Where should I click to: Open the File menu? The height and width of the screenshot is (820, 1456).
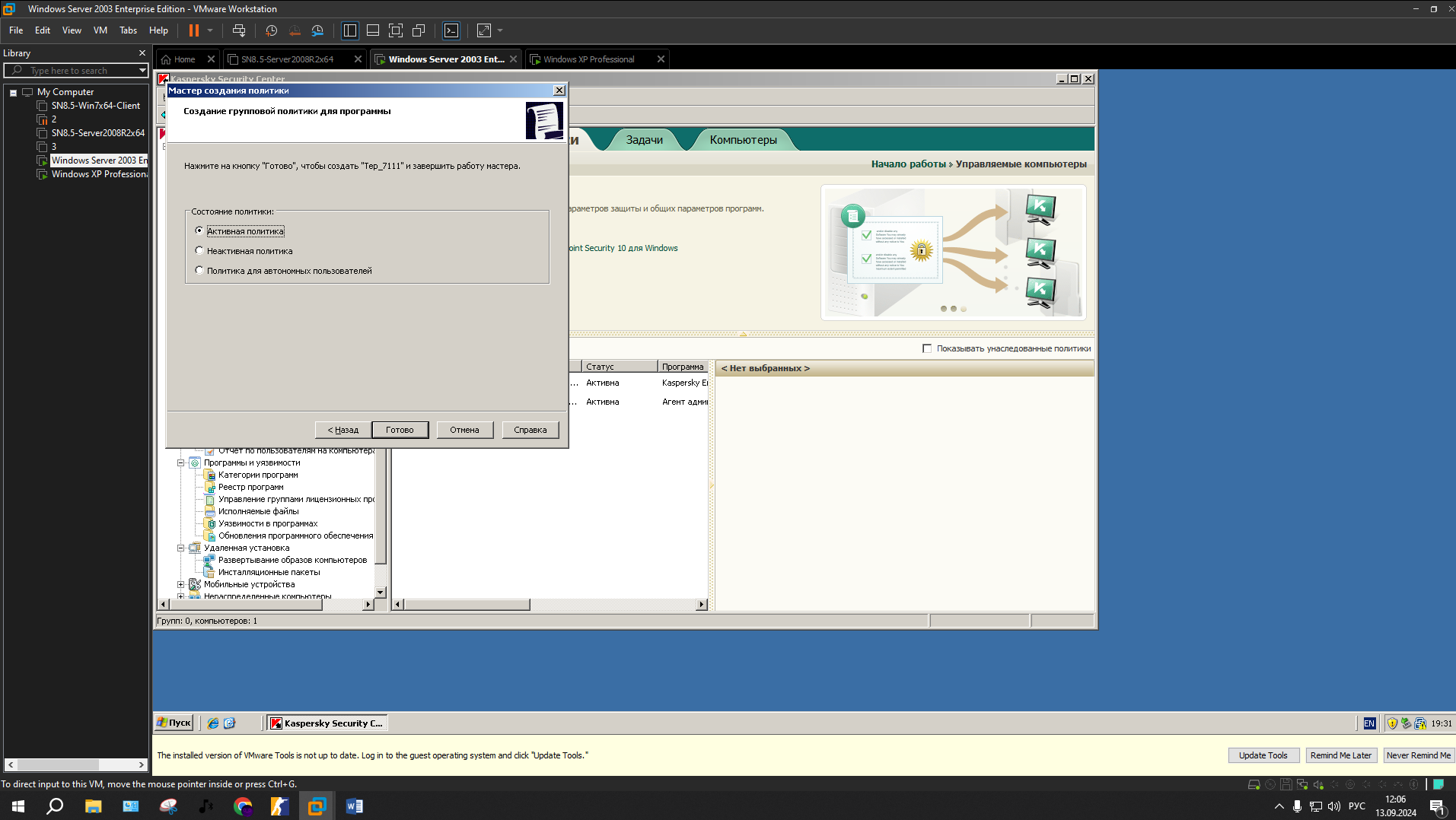[x=16, y=30]
